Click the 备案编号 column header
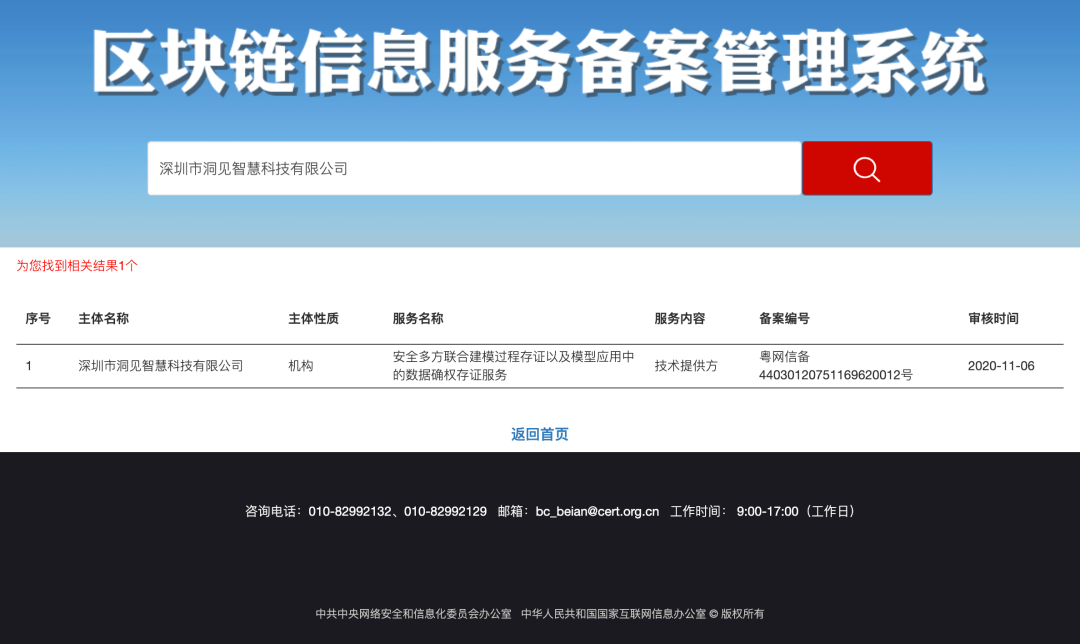The width and height of the screenshot is (1080, 644). 785,318
